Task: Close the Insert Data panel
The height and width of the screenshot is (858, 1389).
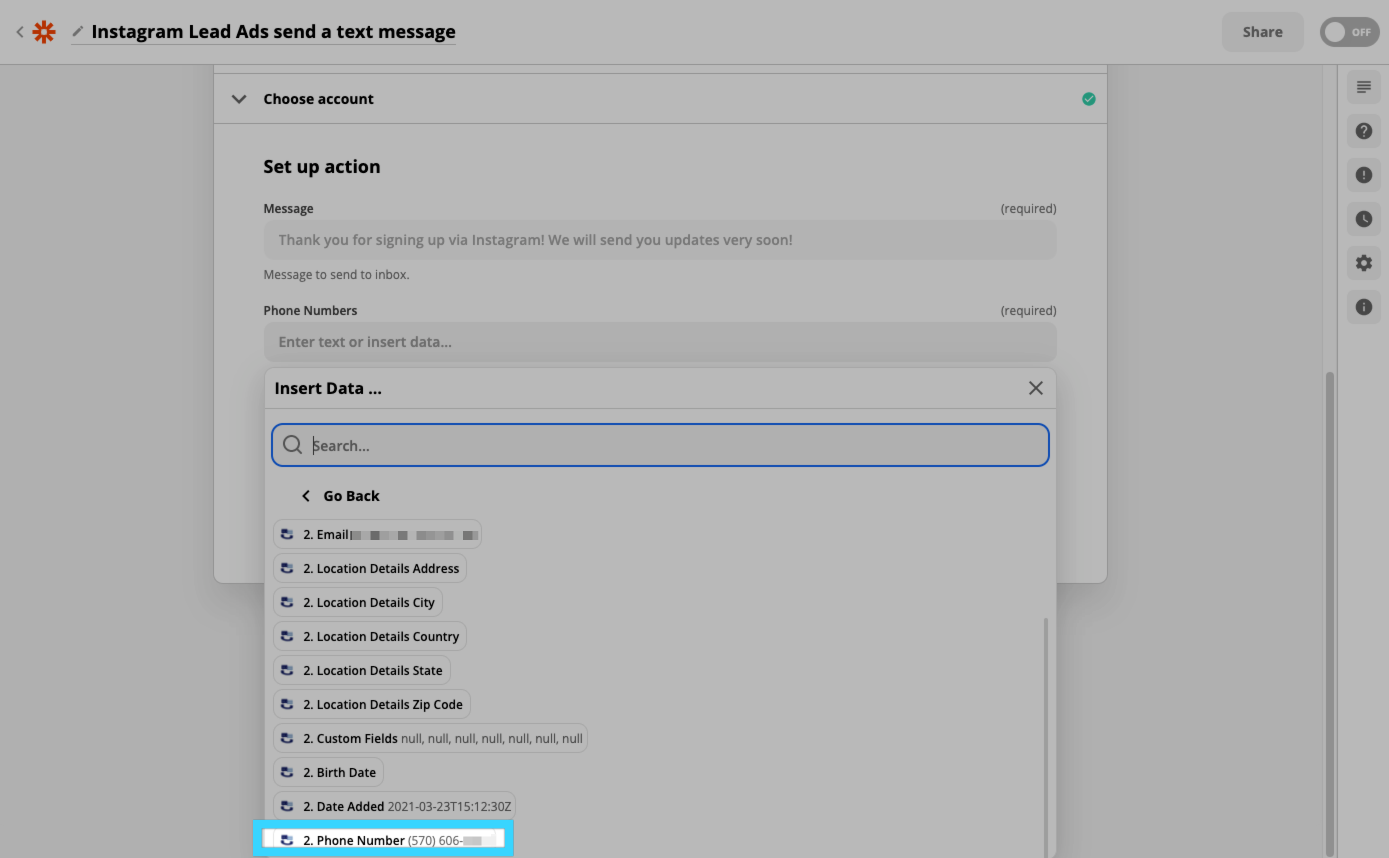Action: point(1036,388)
